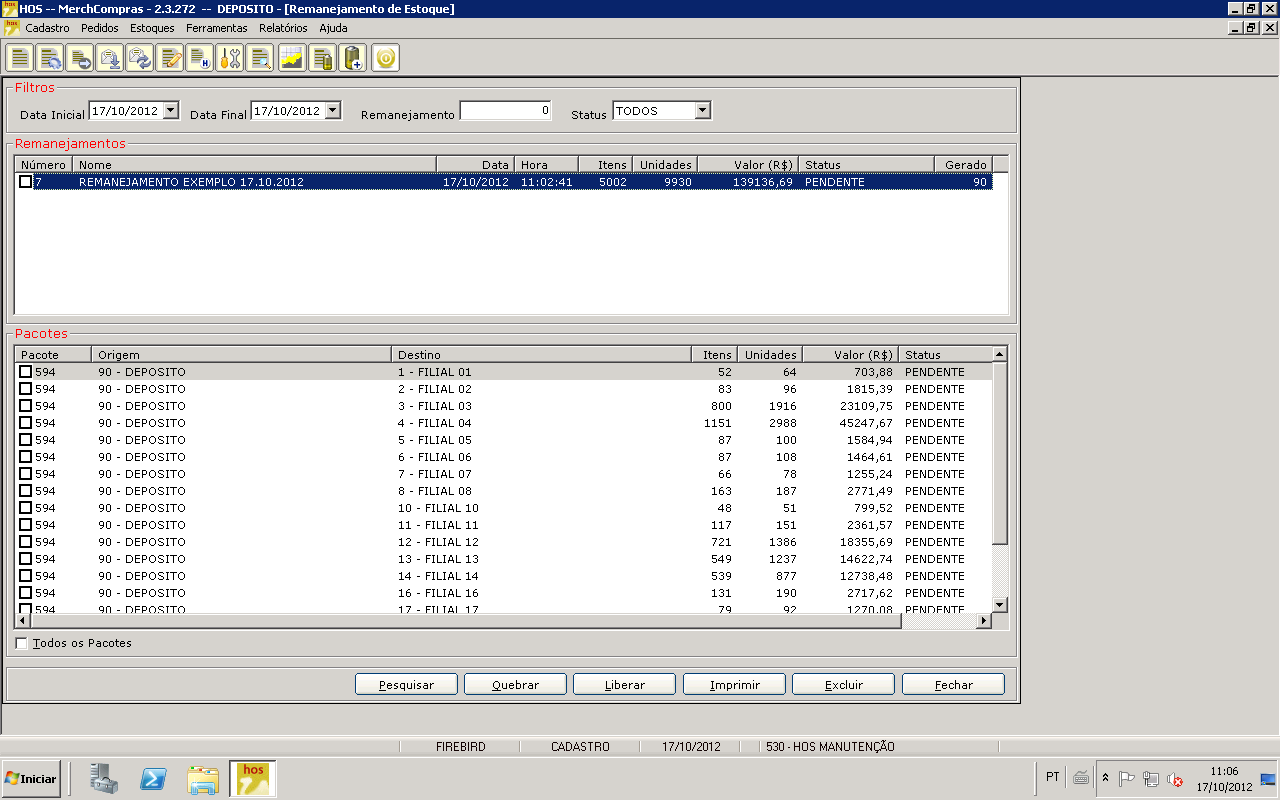Open the yellow chart graph icon
This screenshot has width=1280, height=800.
291,59
